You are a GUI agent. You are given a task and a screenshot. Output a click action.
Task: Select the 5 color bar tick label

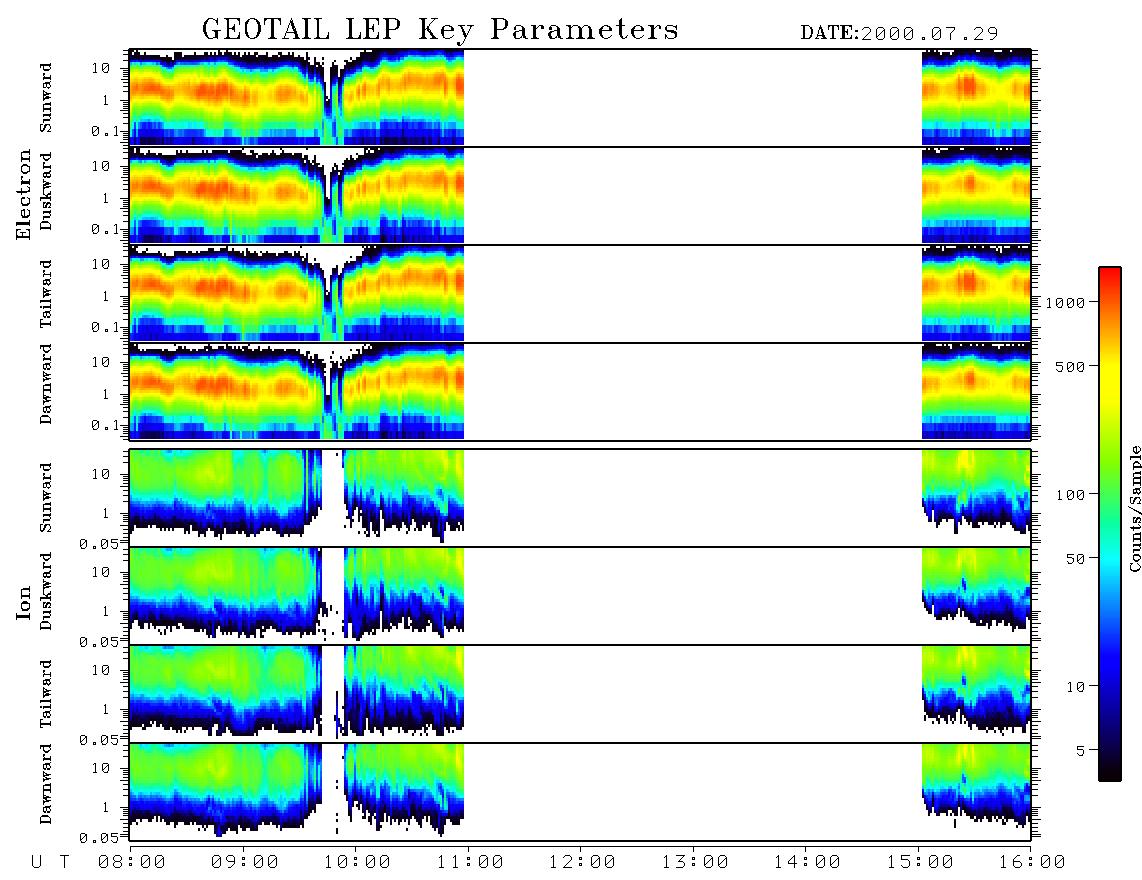pos(1080,750)
